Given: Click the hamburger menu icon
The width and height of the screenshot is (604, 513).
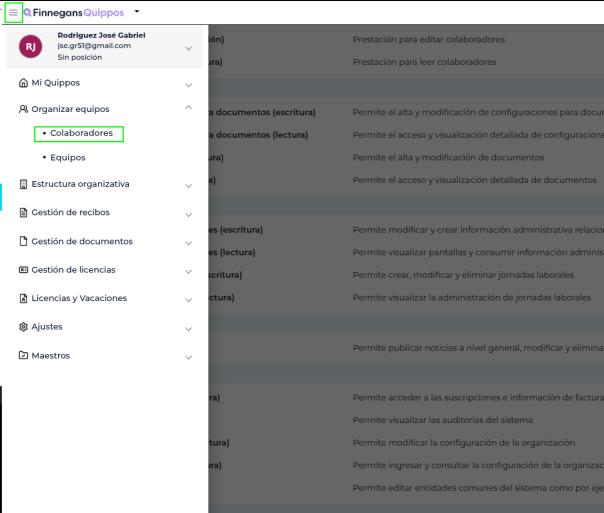Looking at the screenshot, I should coord(13,13).
